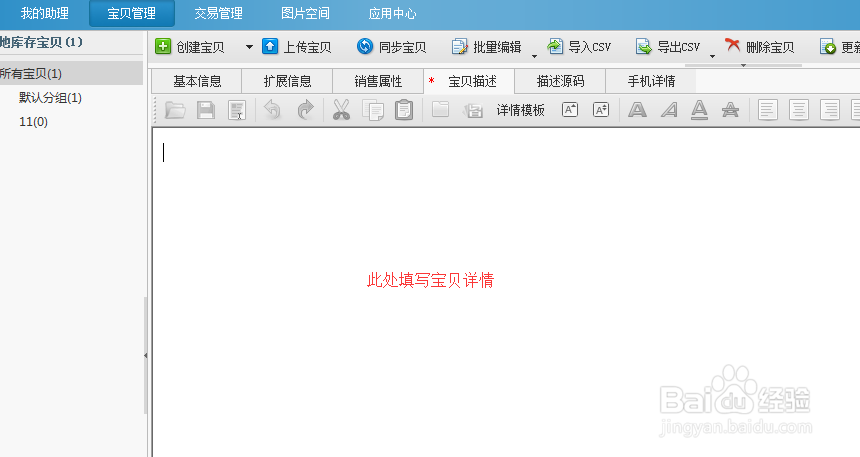Select the 宝贝描述 tab
860x457 pixels.
click(x=469, y=81)
